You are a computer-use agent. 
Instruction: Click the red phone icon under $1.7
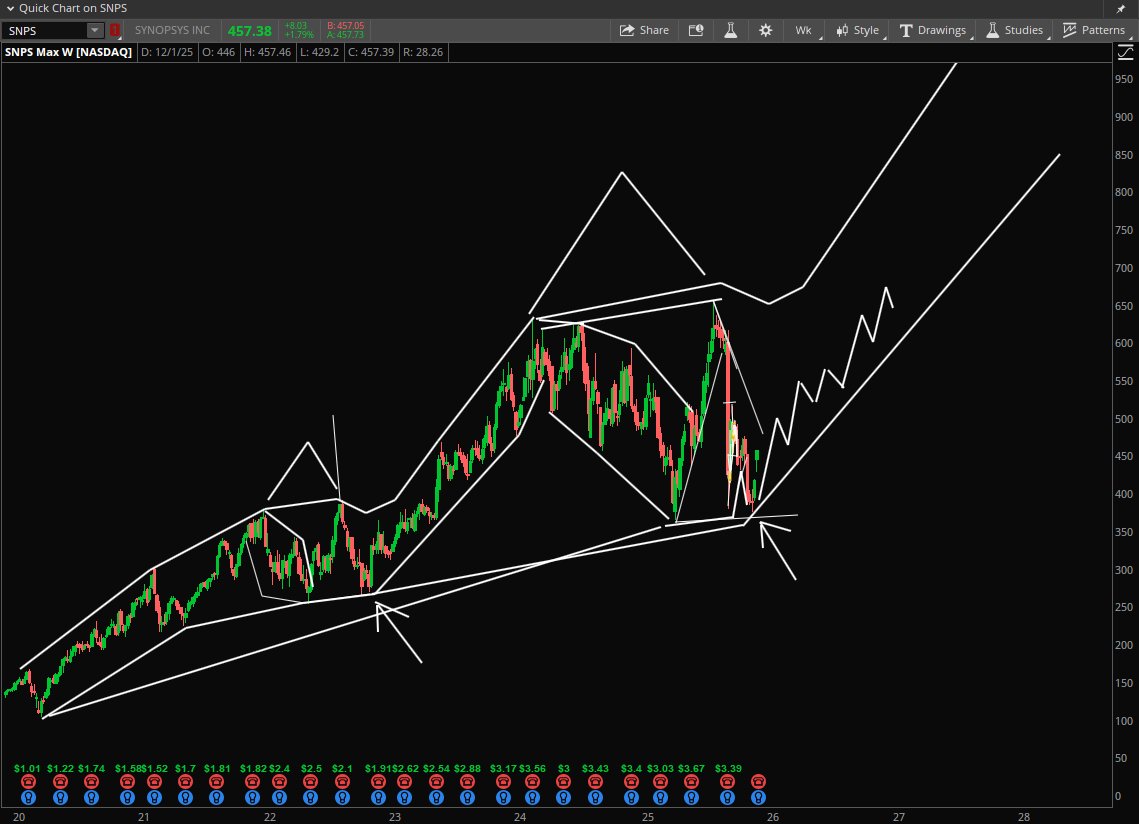(185, 782)
